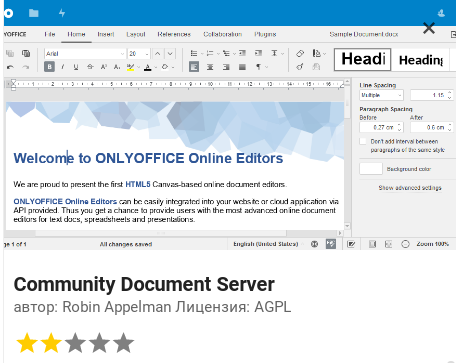Image resolution: width=456 pixels, height=363 pixels.
Task: Expand the bullets list dropdown arrow
Action: click(202, 54)
